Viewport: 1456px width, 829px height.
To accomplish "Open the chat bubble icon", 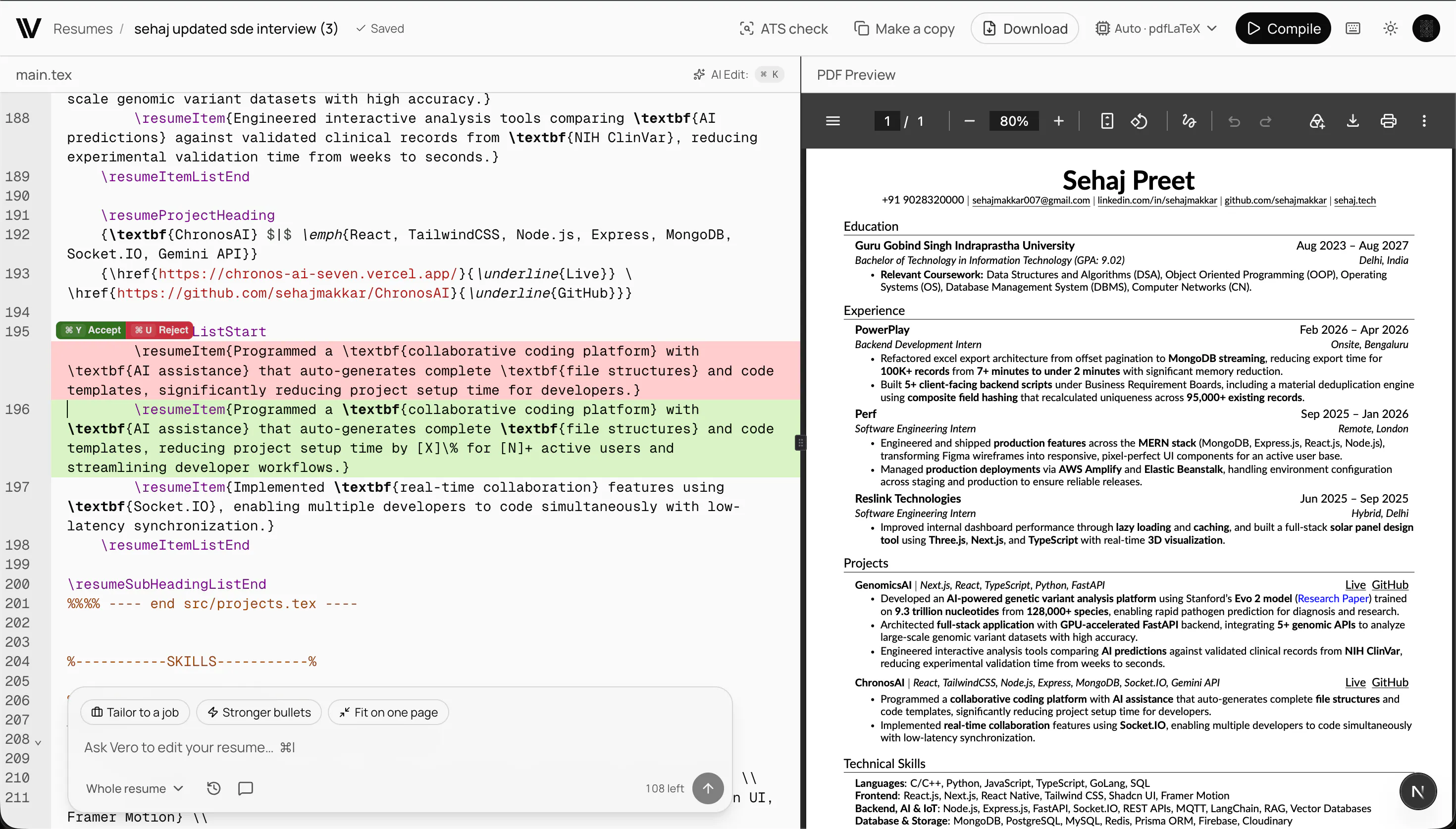I will coord(245,788).
